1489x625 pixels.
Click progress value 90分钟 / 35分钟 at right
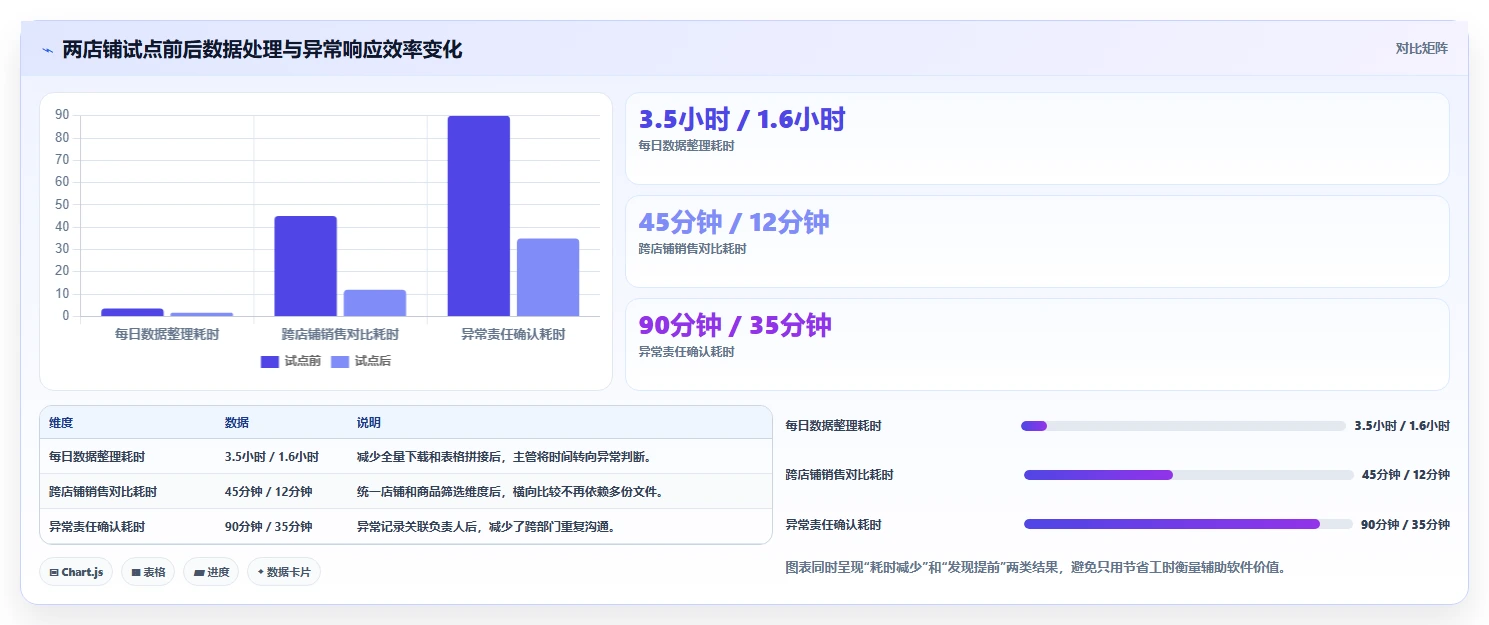(x=1405, y=524)
